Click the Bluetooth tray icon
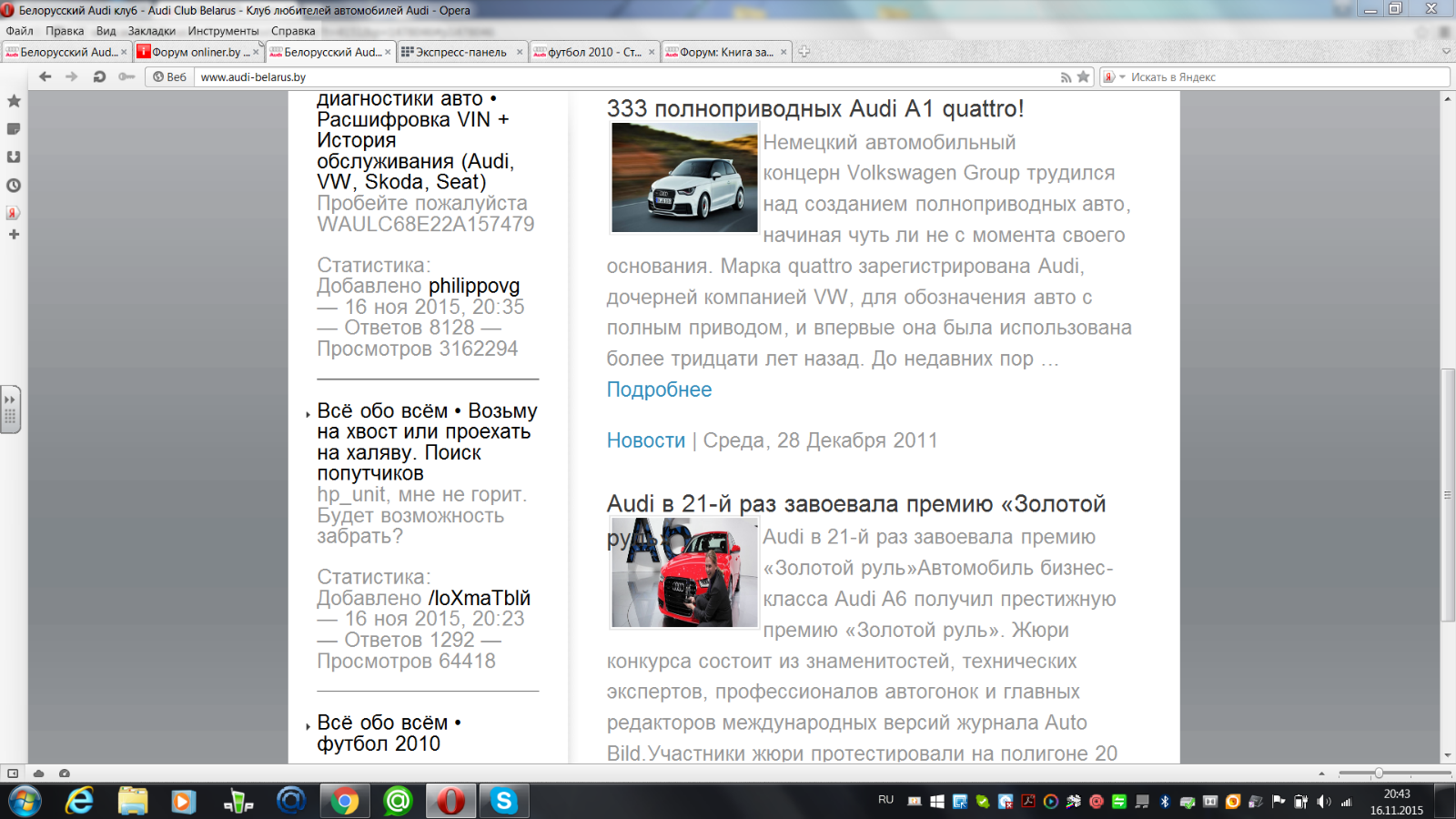The image size is (1456, 819). 1165,802
